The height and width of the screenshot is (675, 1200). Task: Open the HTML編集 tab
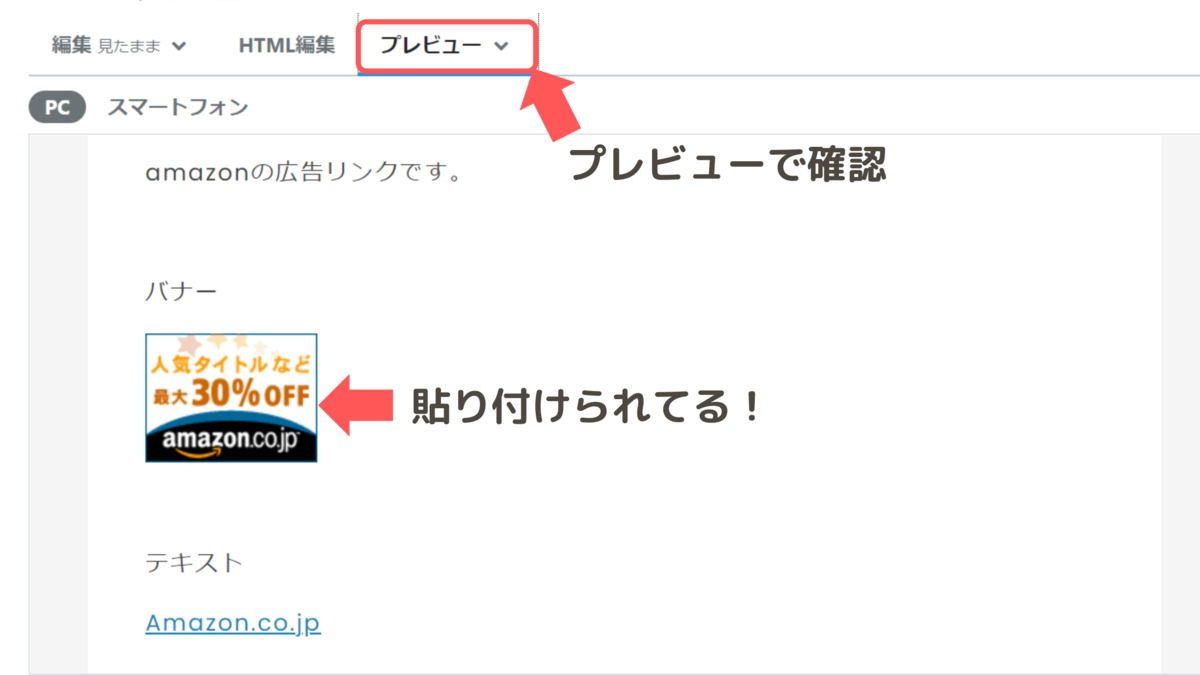[287, 45]
